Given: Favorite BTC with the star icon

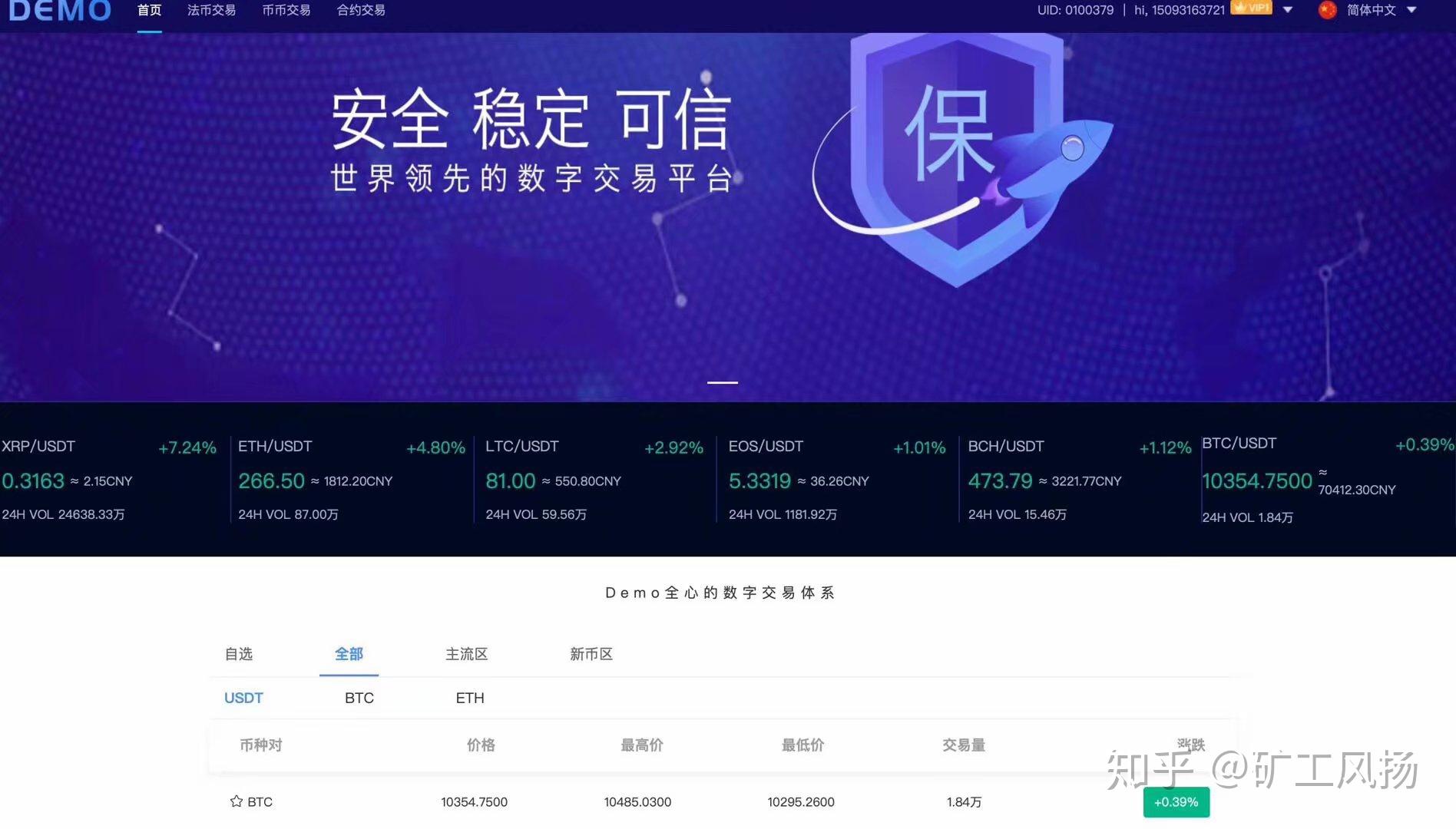Looking at the screenshot, I should 236,801.
